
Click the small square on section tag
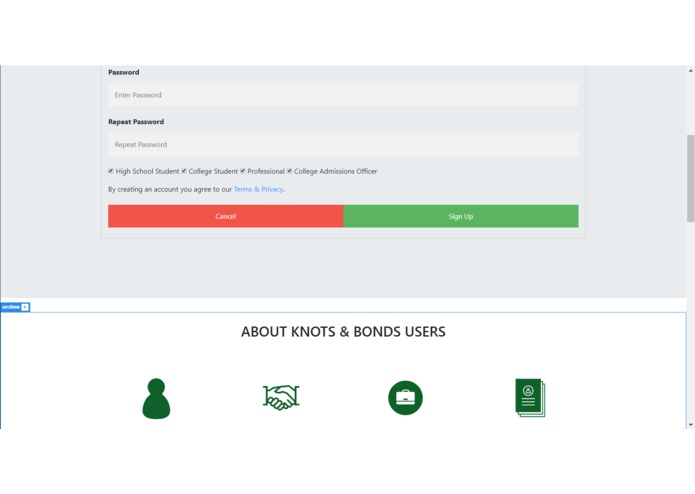coord(25,307)
